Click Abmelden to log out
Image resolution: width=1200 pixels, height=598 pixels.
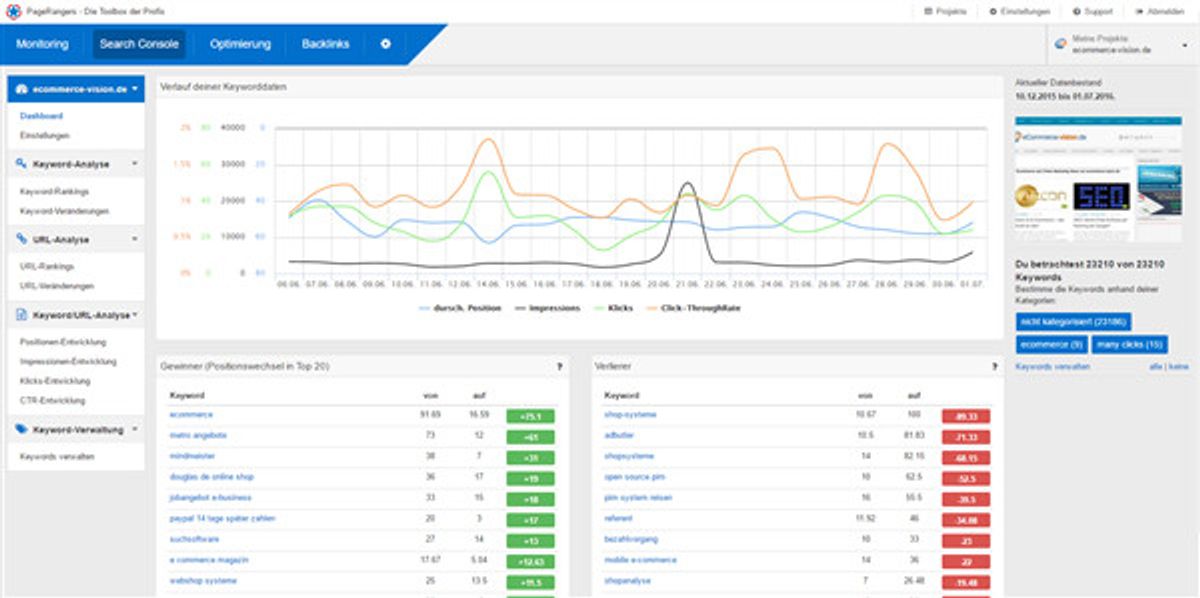pos(1159,11)
